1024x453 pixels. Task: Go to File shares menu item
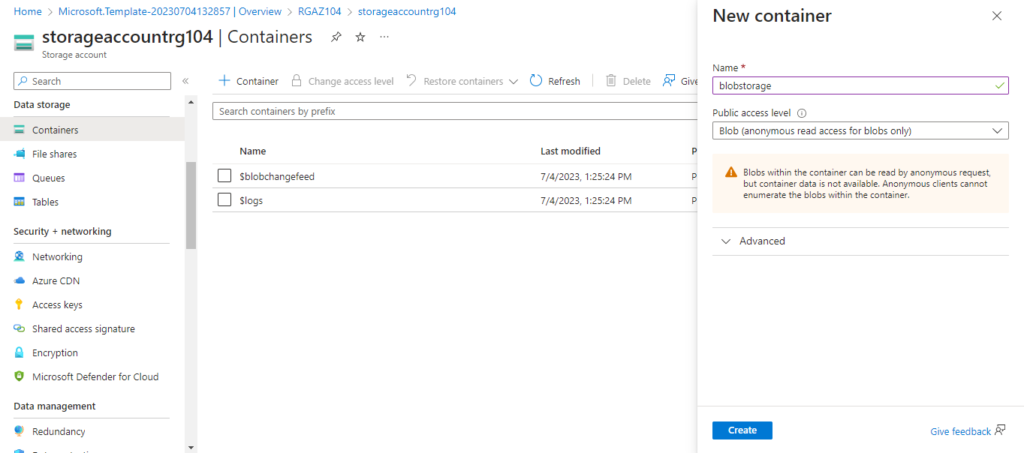point(55,154)
